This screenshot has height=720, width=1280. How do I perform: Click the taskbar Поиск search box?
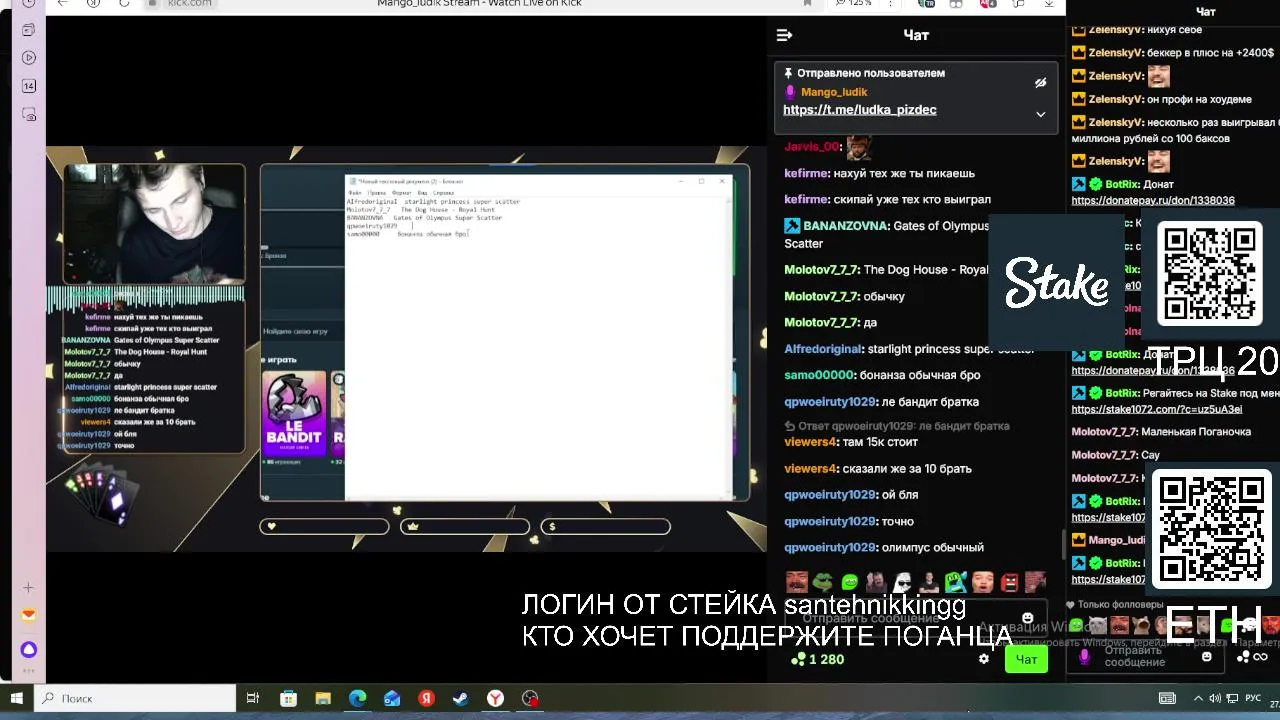point(135,698)
